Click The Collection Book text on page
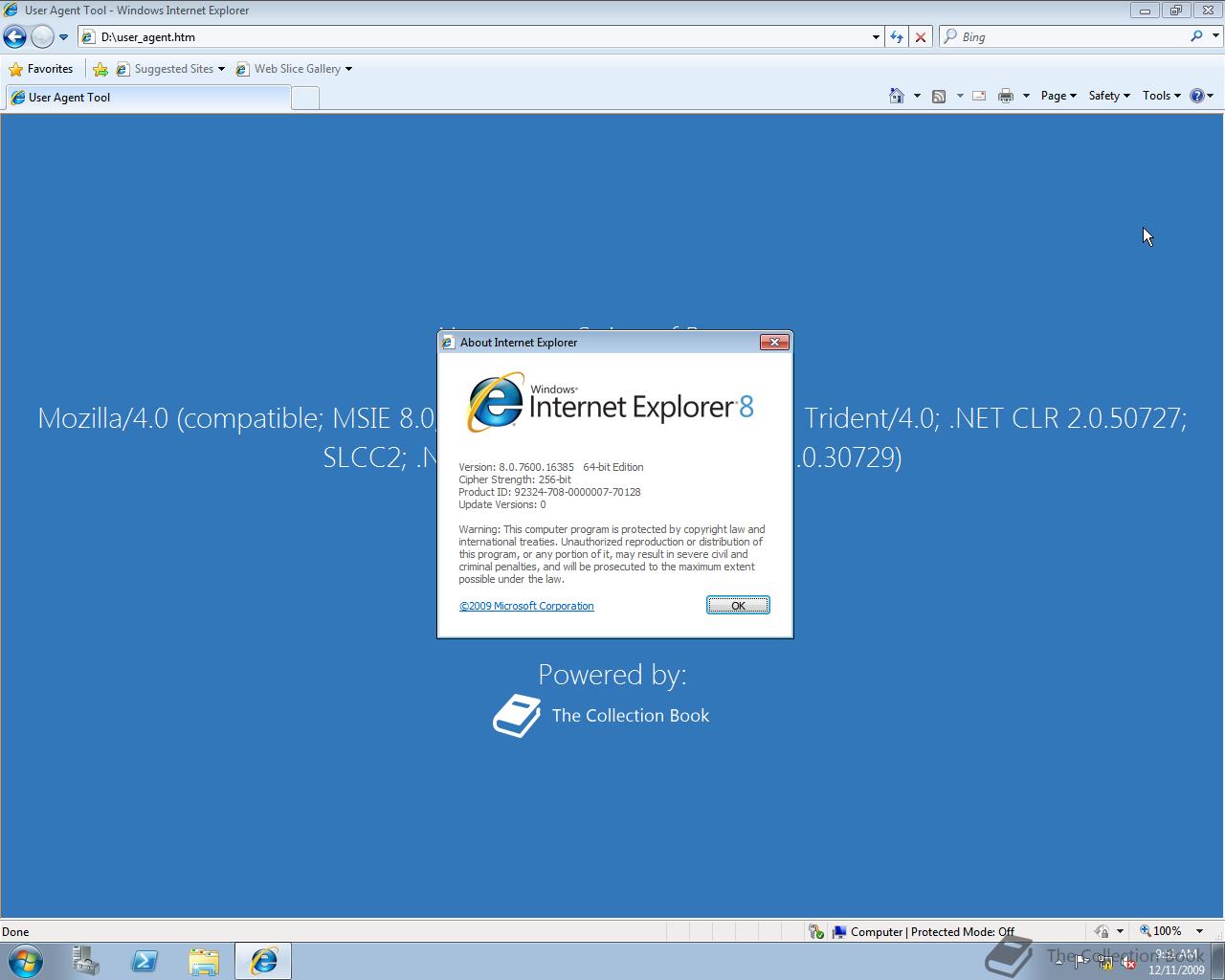 (x=631, y=716)
